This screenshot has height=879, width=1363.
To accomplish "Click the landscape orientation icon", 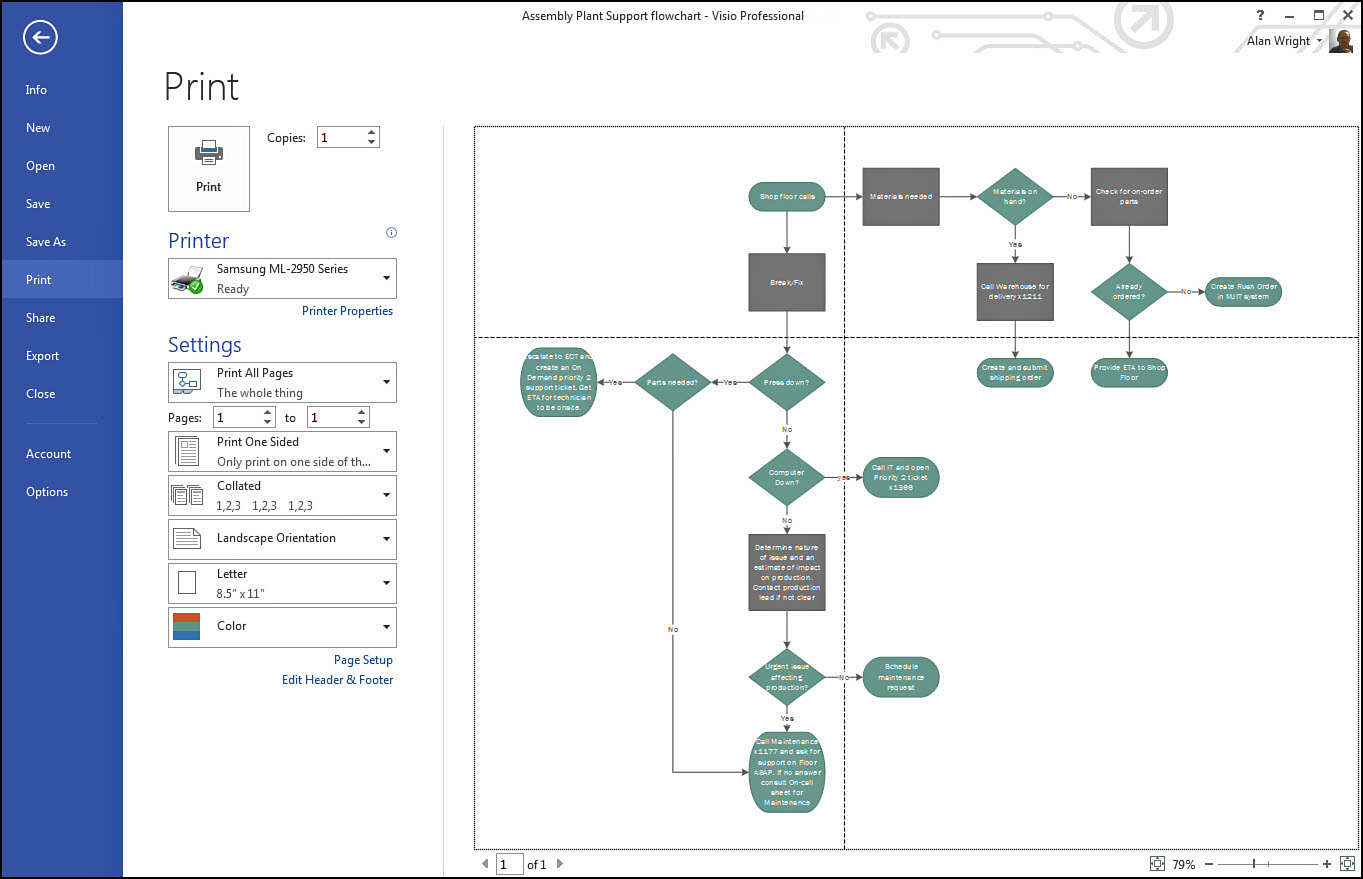I will (188, 539).
